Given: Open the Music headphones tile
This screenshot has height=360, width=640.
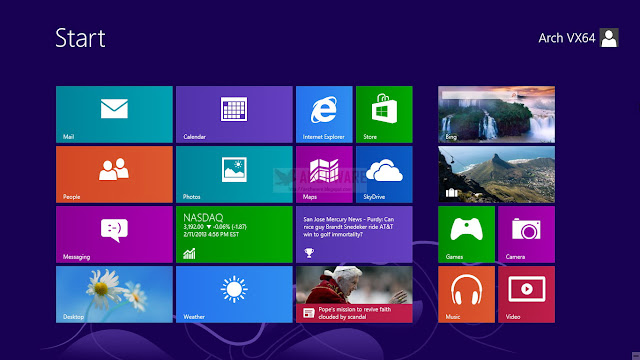Looking at the screenshot, I should (466, 294).
